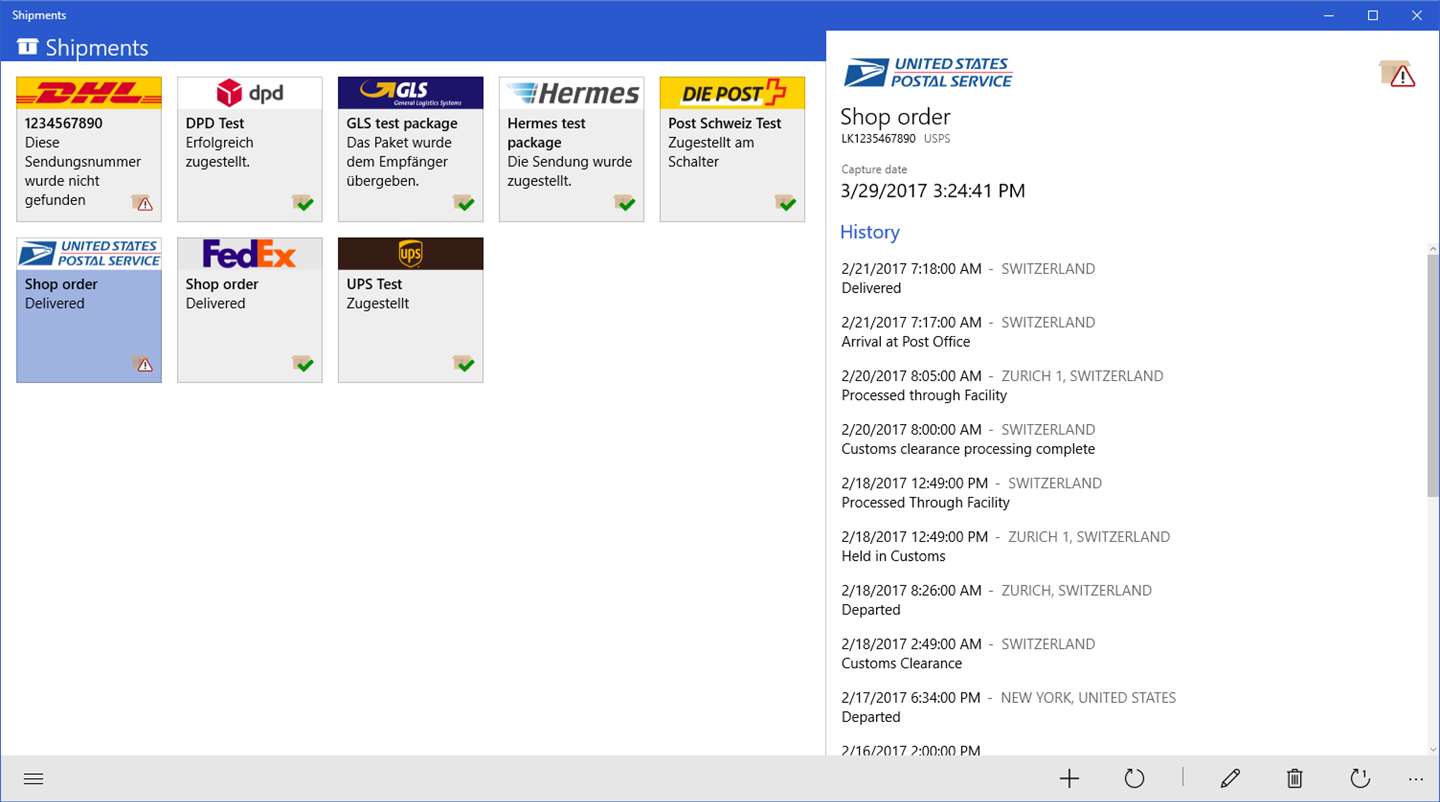Viewport: 1440px width, 802px height.
Task: Select the USPS Shop order tile
Action: tap(89, 310)
